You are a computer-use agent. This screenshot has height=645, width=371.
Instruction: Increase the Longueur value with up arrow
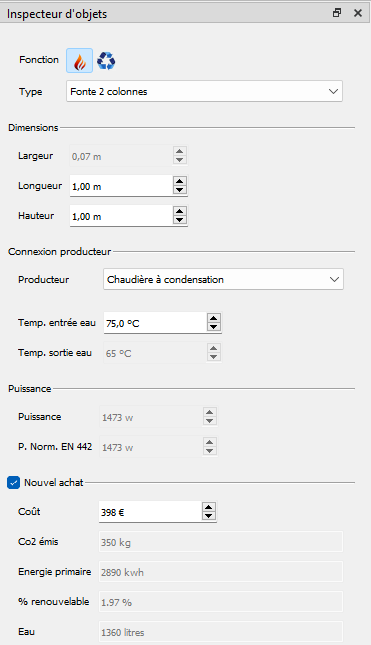coord(179,181)
